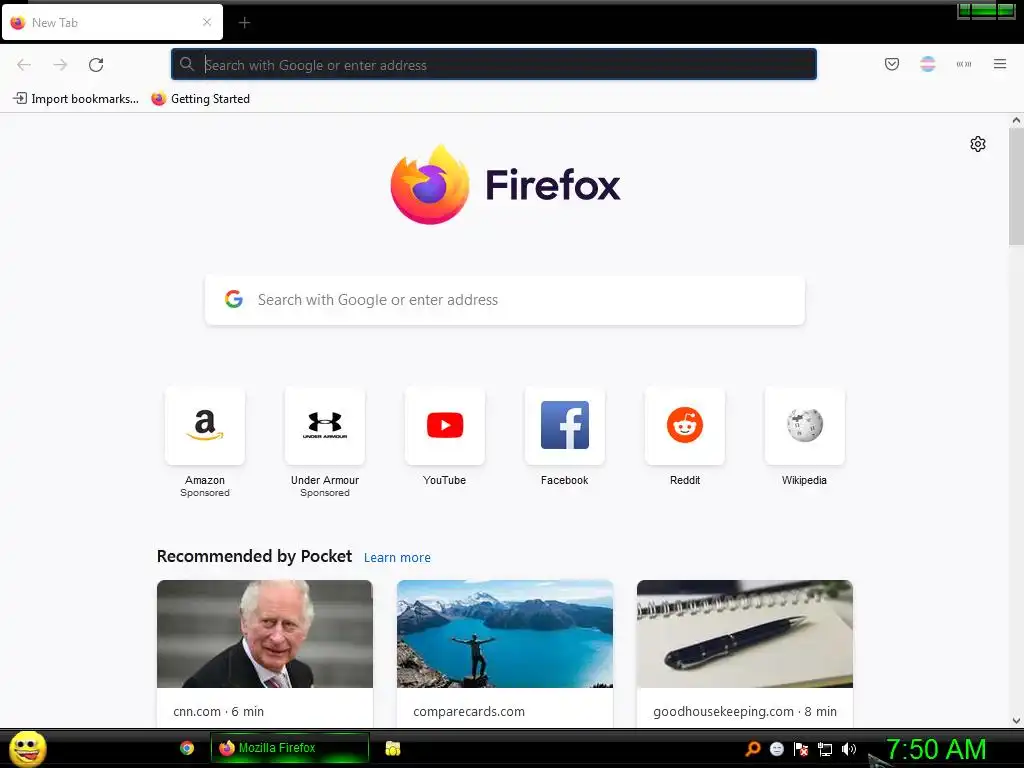The height and width of the screenshot is (768, 1024).
Task: Open the new tab page settings gear
Action: [978, 144]
